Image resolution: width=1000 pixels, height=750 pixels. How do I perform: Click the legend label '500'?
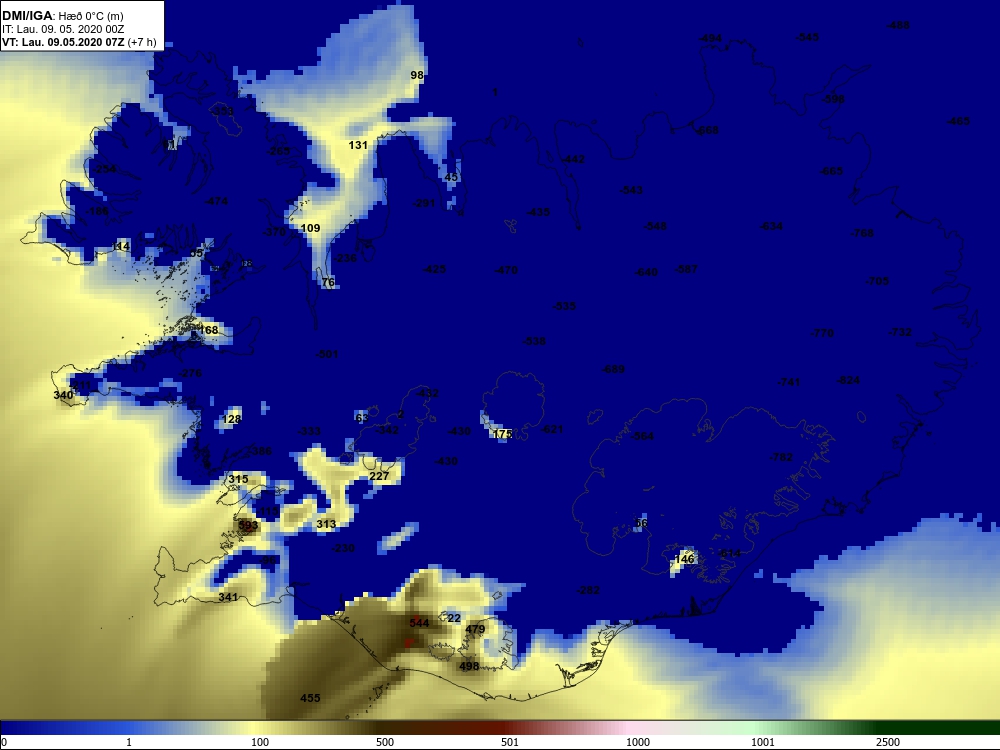pyautogui.click(x=385, y=742)
